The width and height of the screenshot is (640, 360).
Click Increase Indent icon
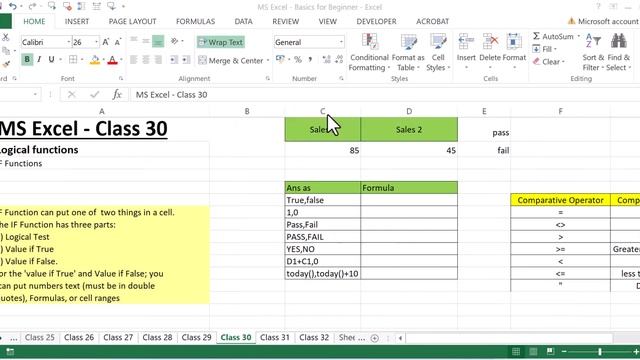[x=186, y=60]
